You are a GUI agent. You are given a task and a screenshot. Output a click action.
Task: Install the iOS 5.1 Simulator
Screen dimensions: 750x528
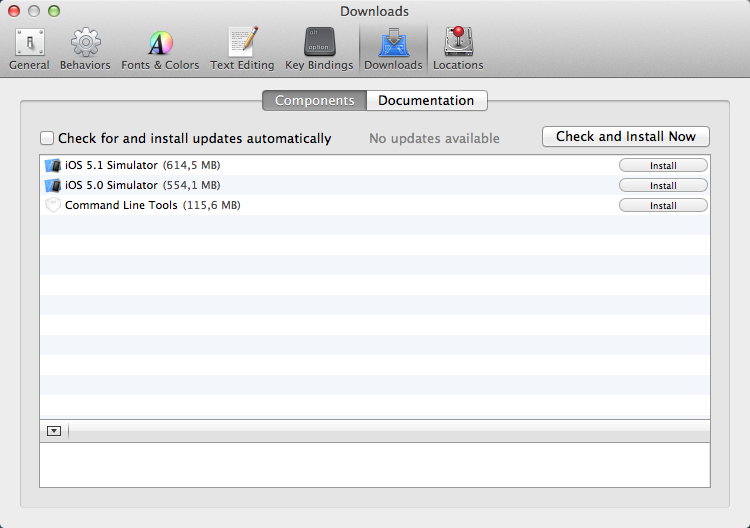663,165
